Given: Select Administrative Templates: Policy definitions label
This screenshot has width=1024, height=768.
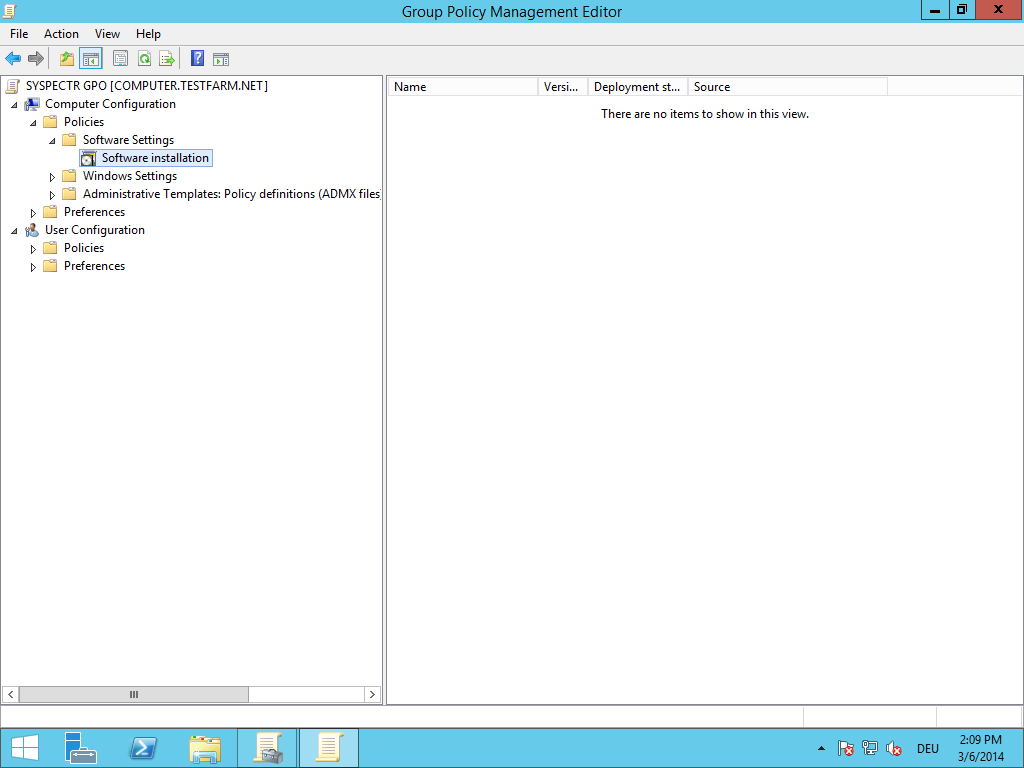Looking at the screenshot, I should tap(231, 194).
